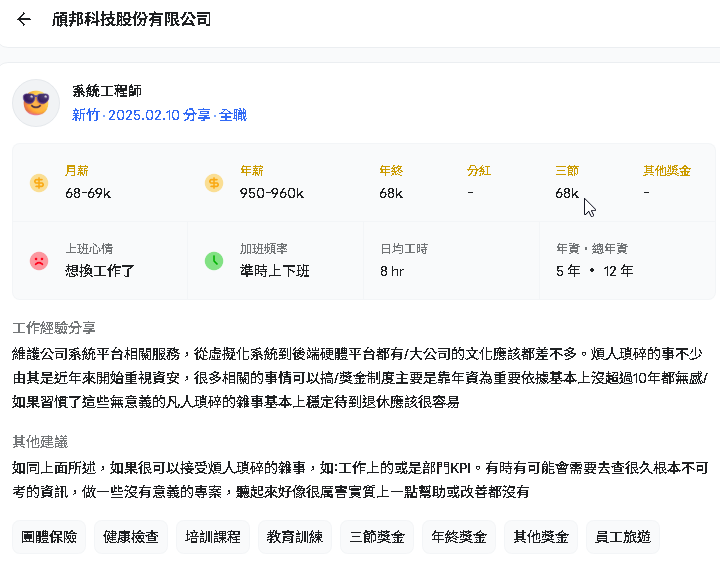Select the 團體保險 benefit tag

(x=49, y=537)
